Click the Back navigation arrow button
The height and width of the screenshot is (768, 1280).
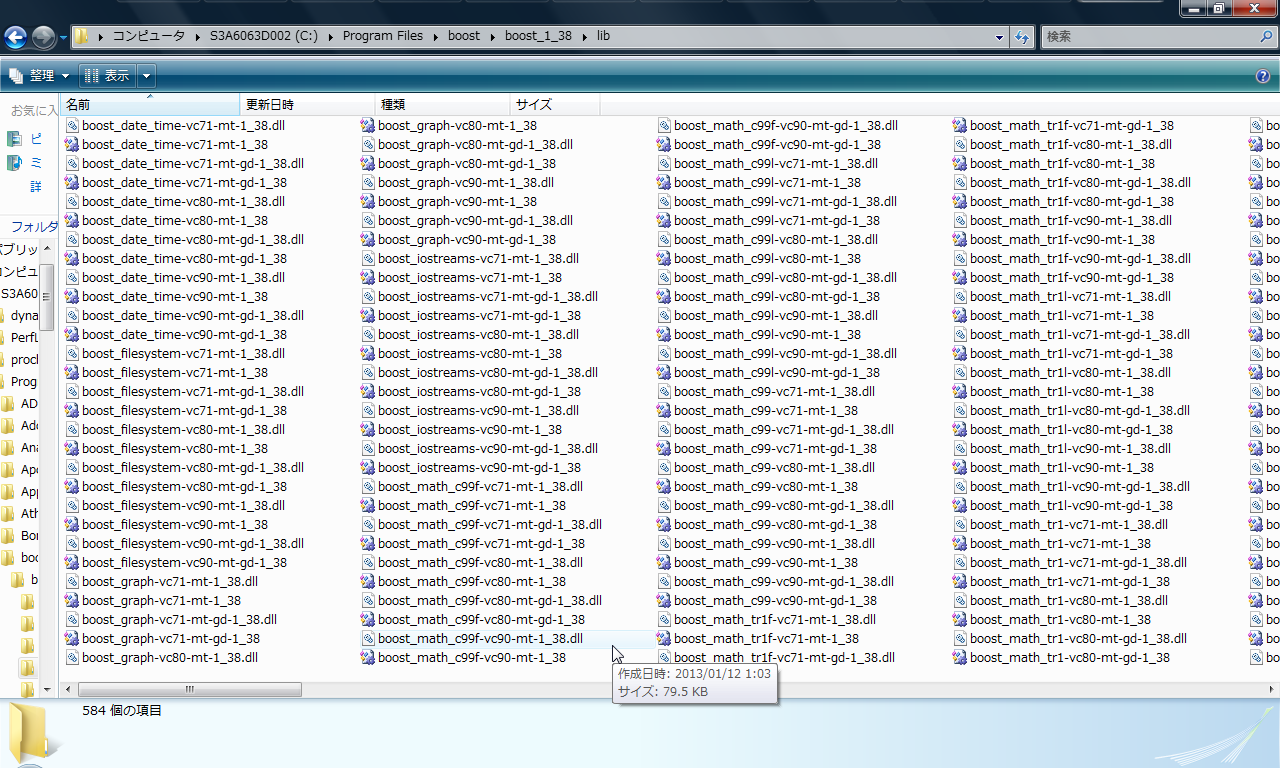[x=15, y=38]
